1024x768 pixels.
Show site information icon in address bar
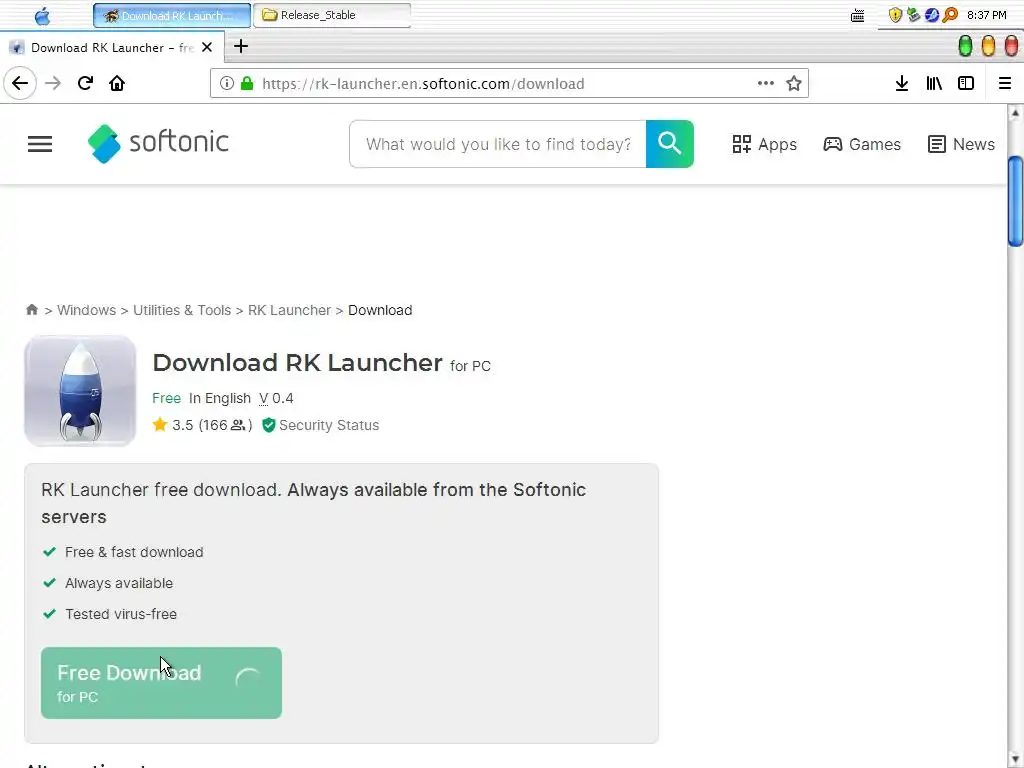(x=226, y=83)
